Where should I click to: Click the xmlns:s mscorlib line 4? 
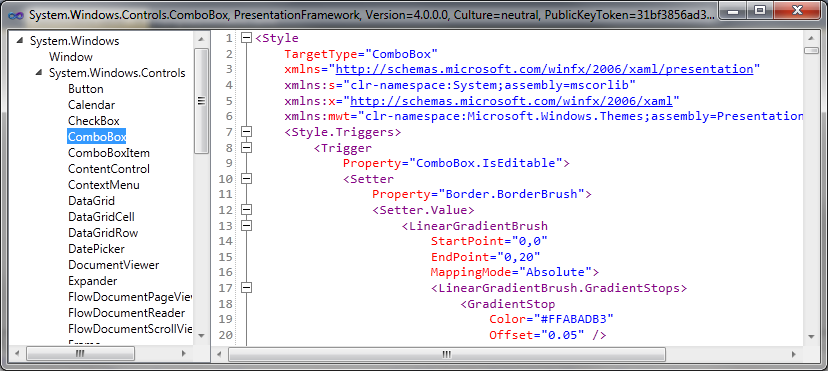[459, 85]
